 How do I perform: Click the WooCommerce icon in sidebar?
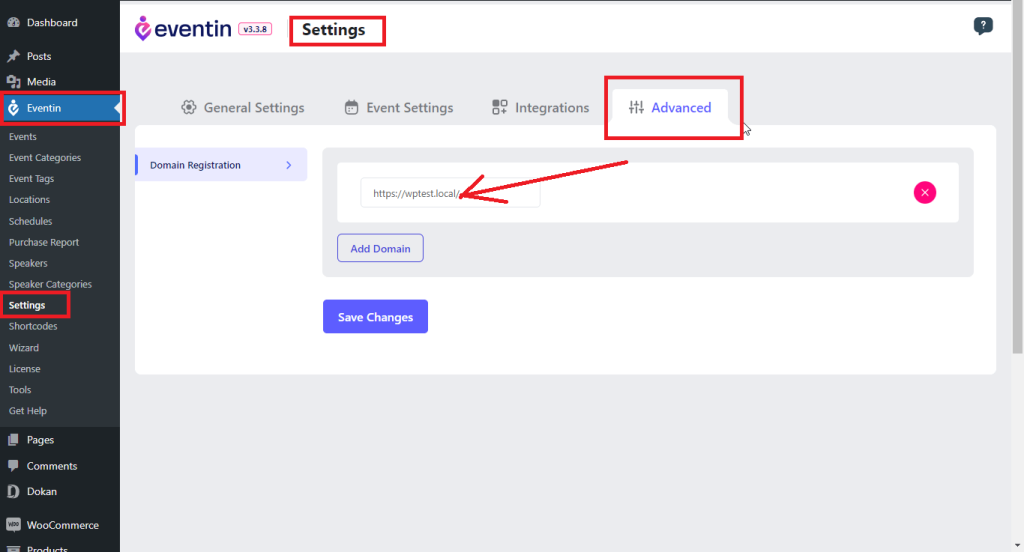pos(13,525)
